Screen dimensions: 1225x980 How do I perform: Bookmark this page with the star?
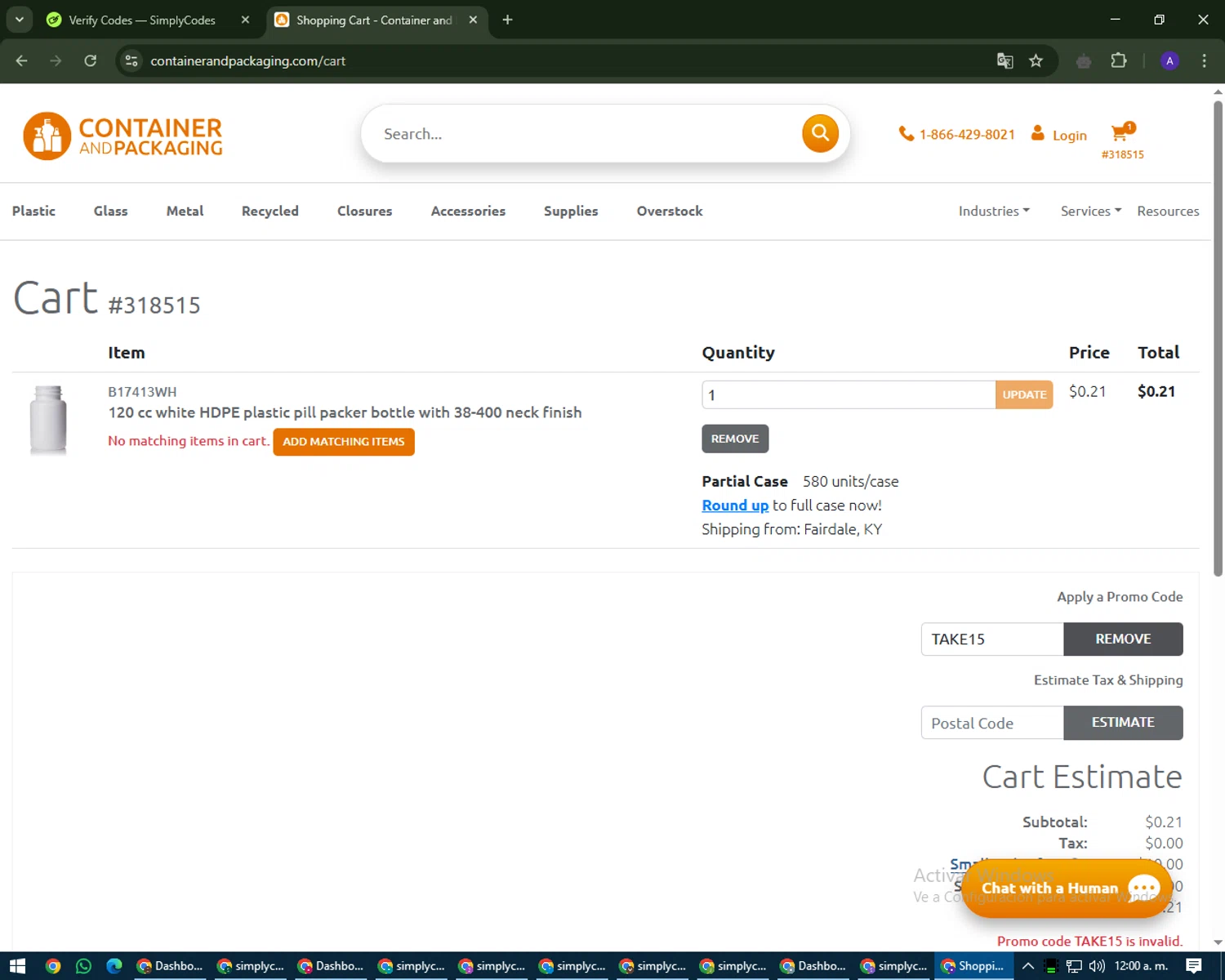(x=1036, y=60)
